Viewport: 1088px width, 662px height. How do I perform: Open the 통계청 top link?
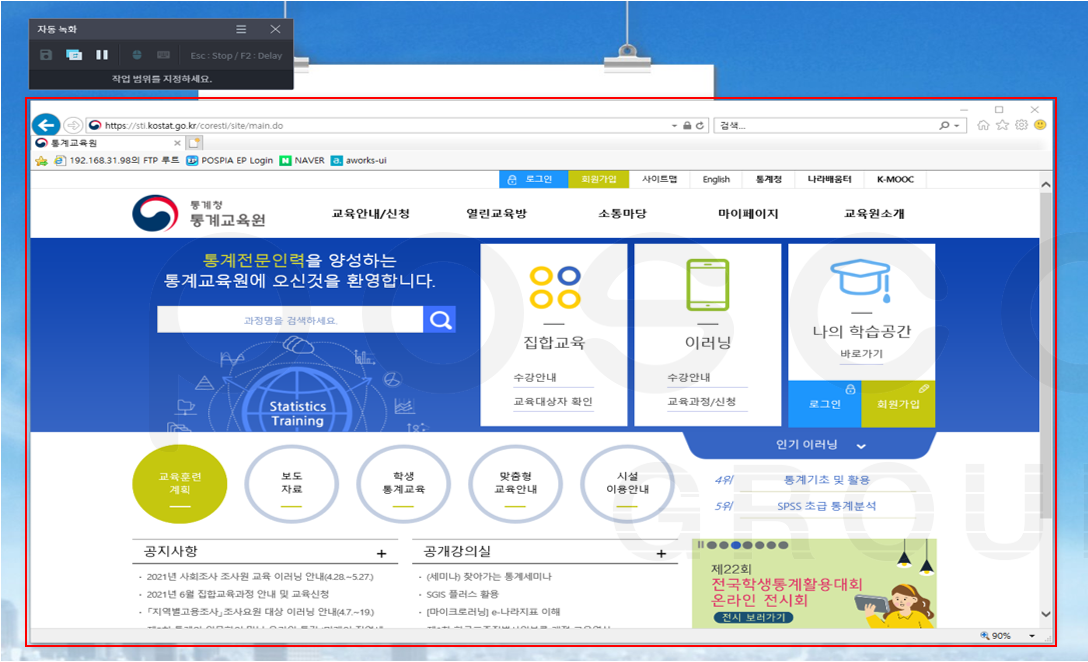(768, 179)
